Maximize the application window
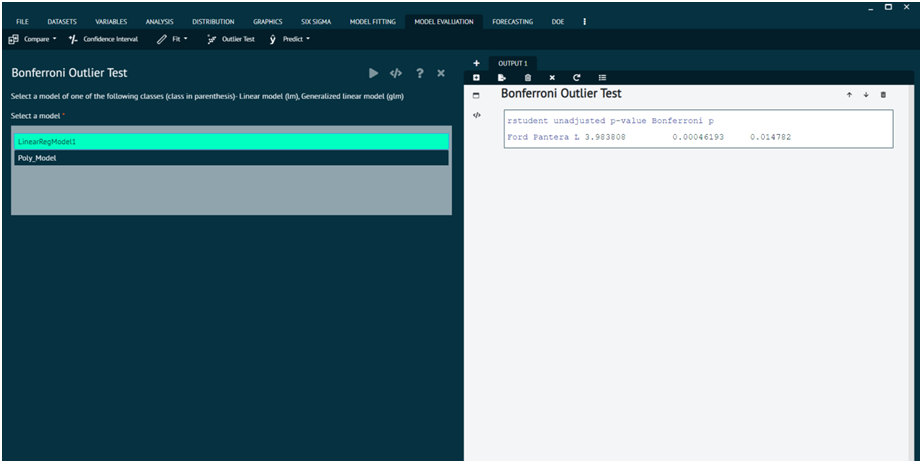Image resolution: width=922 pixels, height=463 pixels. click(888, 7)
